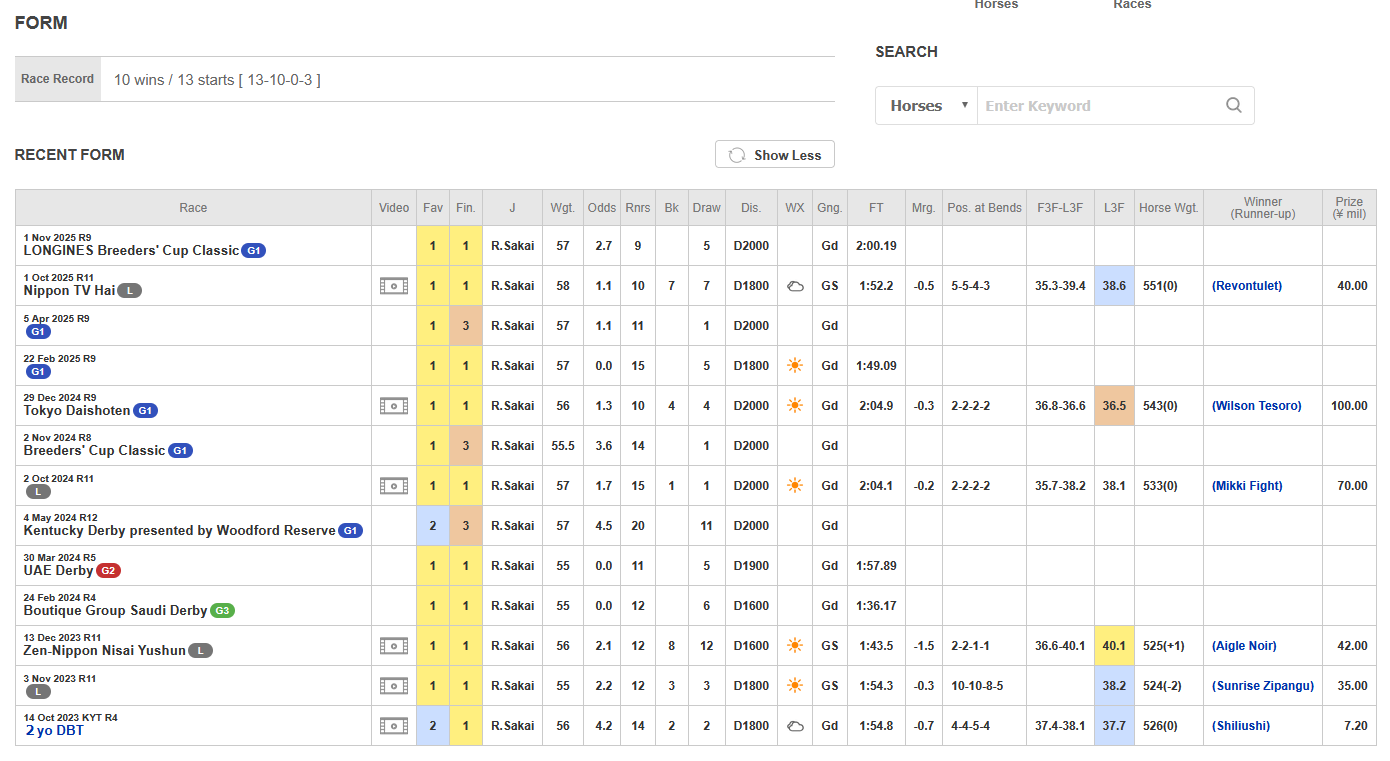This screenshot has height=761, width=1390.
Task: Play the Zen-Nippon Nisai Yushun video
Action: (394, 646)
